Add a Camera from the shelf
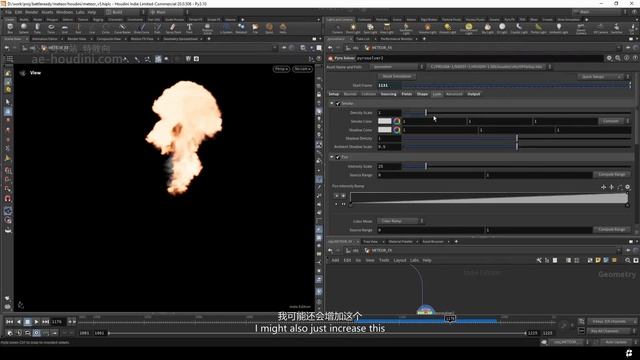Viewport: 640px width, 360px height. (337, 28)
